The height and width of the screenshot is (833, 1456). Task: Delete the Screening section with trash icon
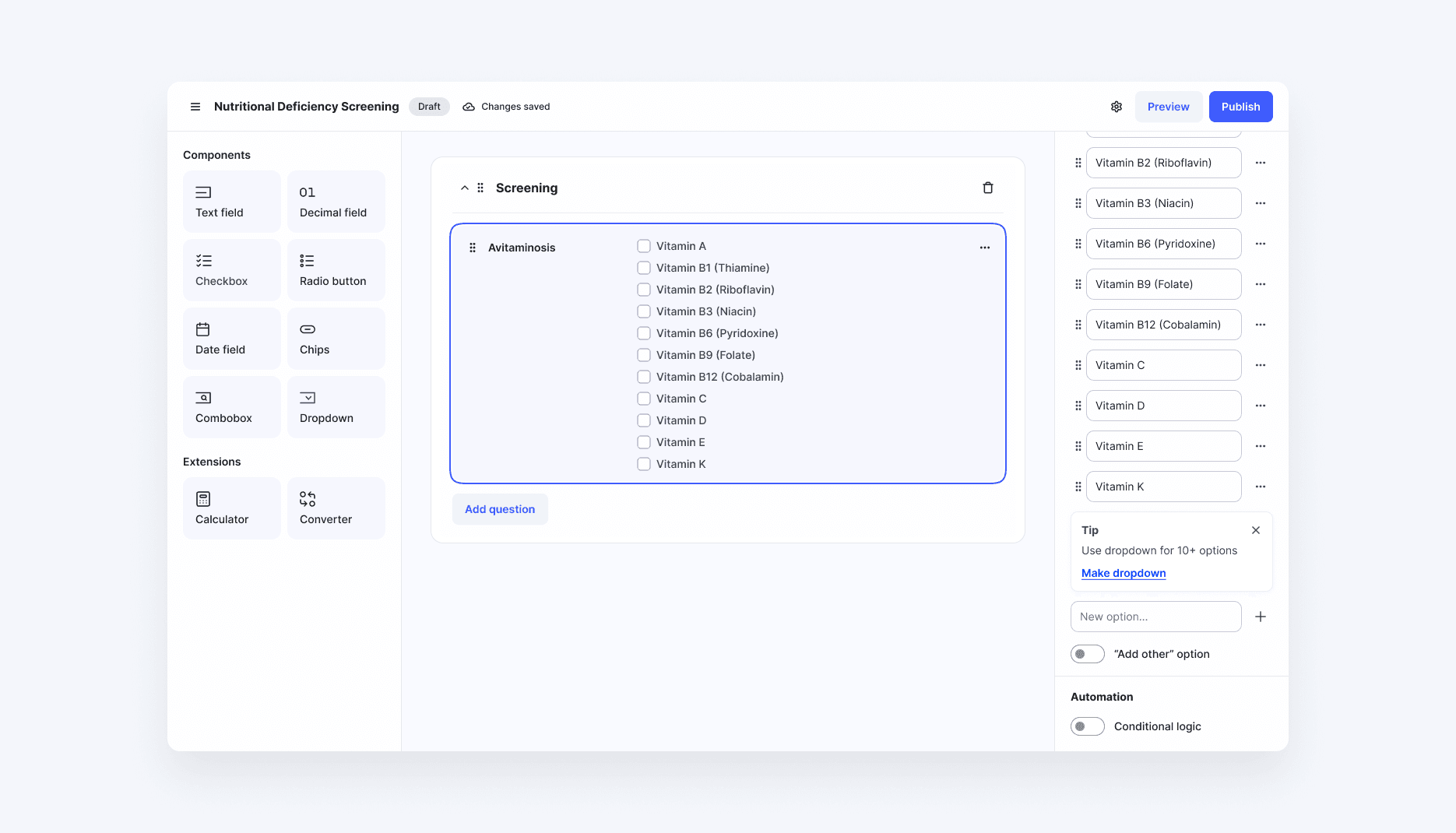coord(988,188)
